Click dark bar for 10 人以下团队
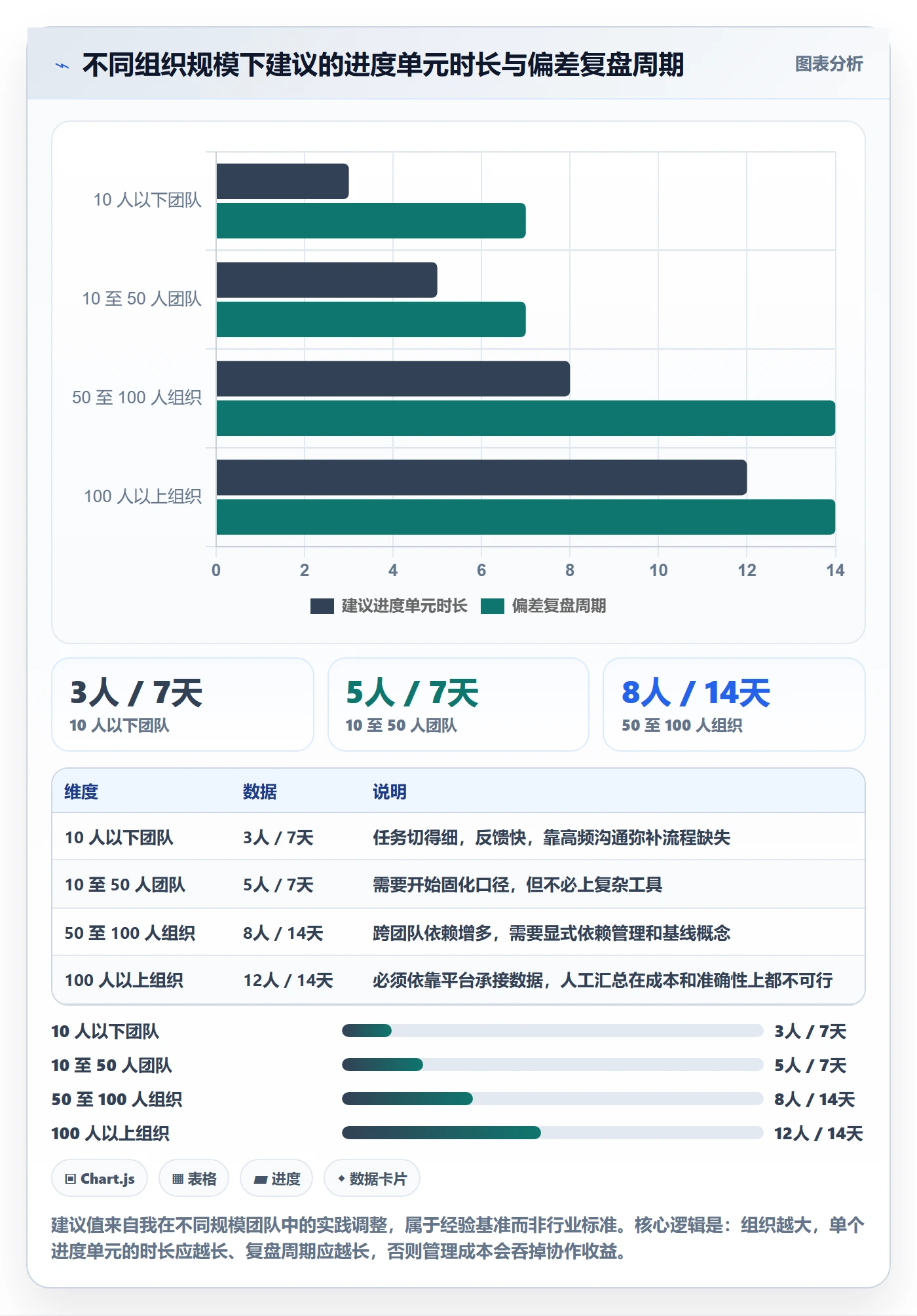This screenshot has height=1316, width=917. pyautogui.click(x=282, y=181)
